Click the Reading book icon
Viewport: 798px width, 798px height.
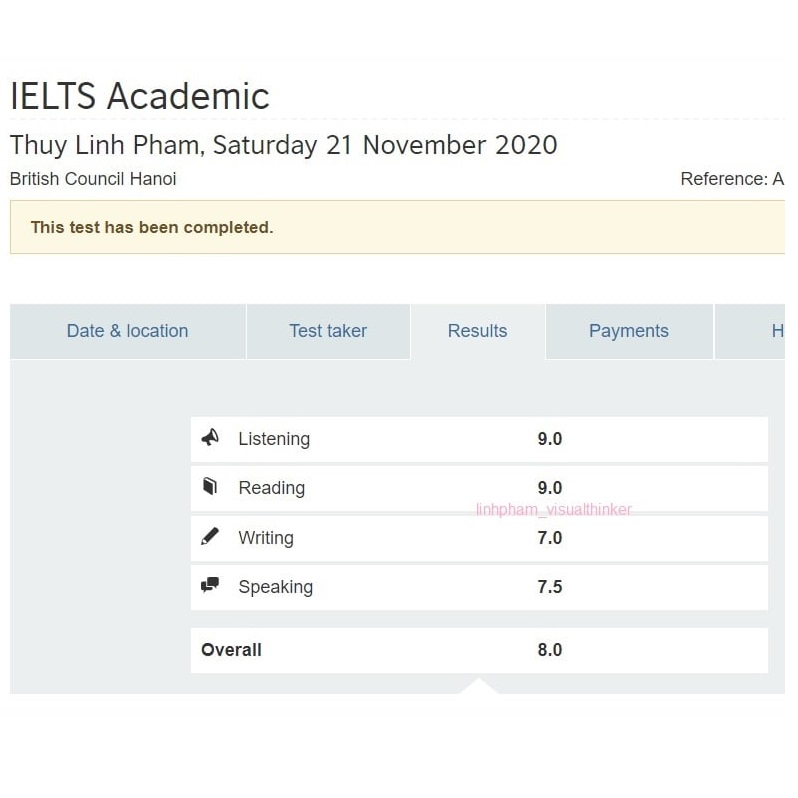point(210,487)
